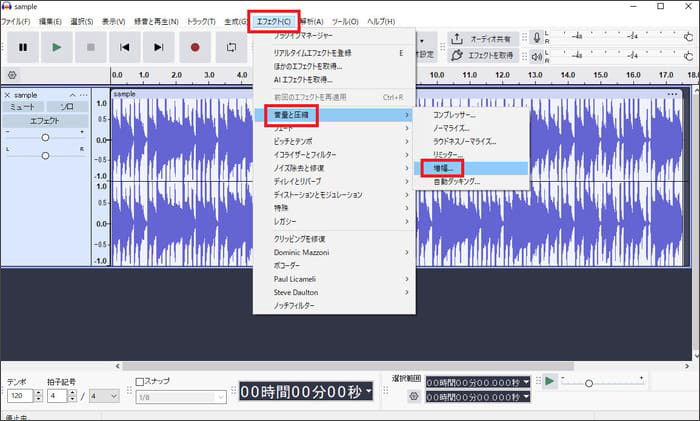Adjust the track gain slider
The image size is (700, 421).
point(45,138)
